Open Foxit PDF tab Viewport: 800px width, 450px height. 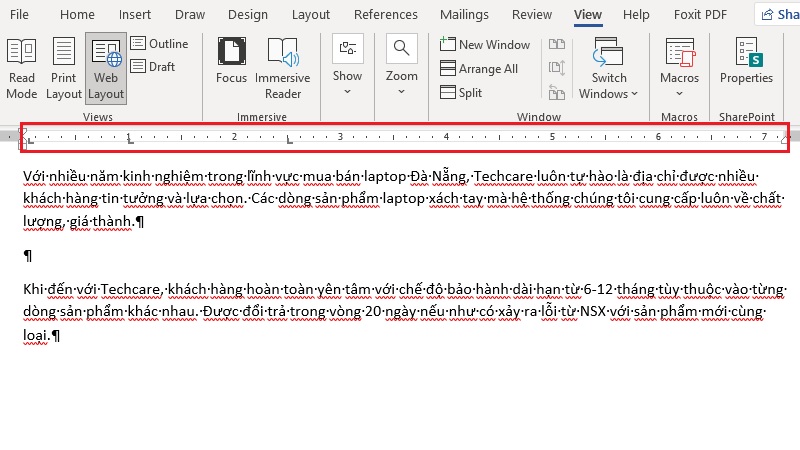(x=700, y=14)
